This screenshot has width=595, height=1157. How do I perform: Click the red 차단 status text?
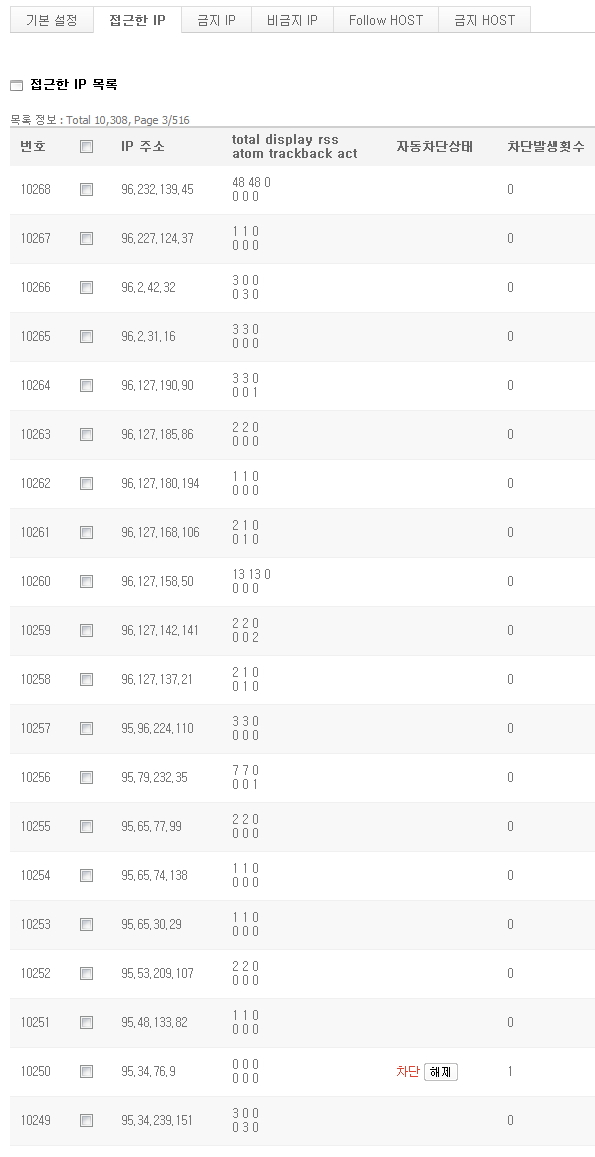click(x=407, y=1071)
